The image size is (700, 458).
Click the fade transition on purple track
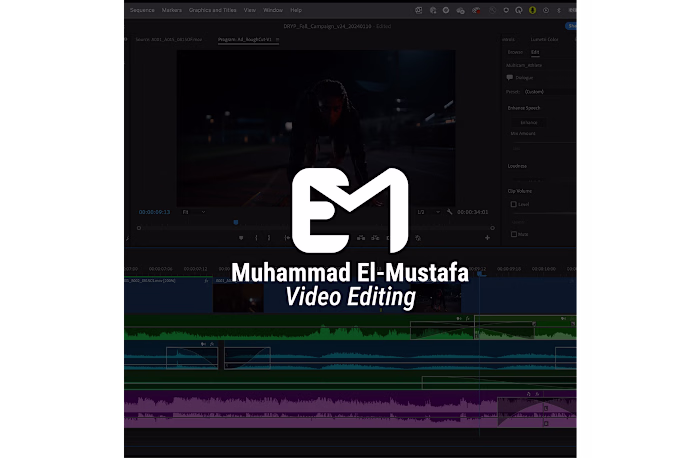[537, 412]
